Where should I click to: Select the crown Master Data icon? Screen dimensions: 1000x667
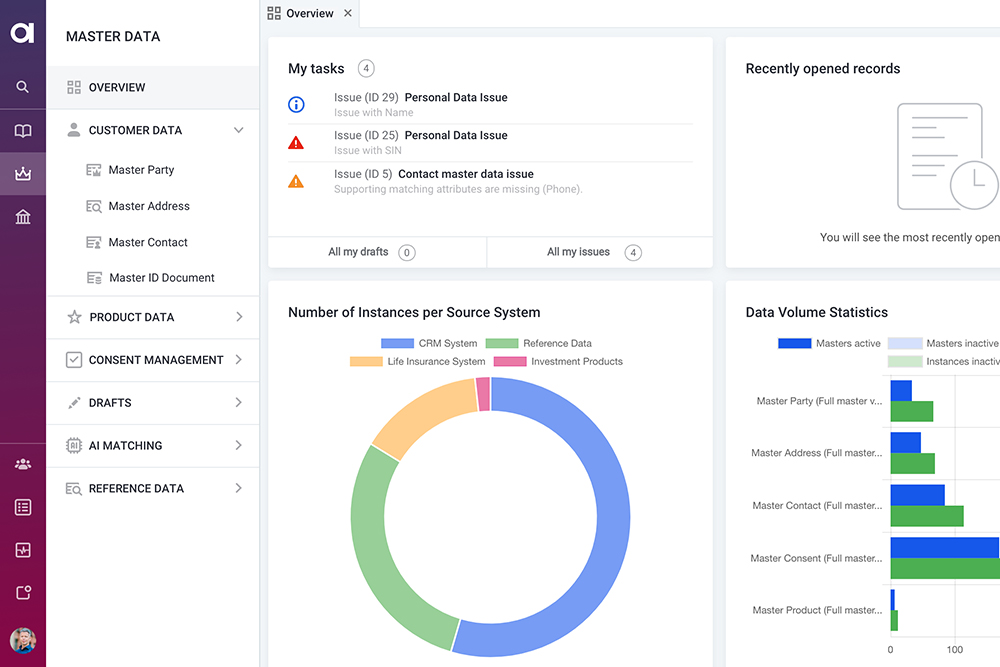(22, 173)
